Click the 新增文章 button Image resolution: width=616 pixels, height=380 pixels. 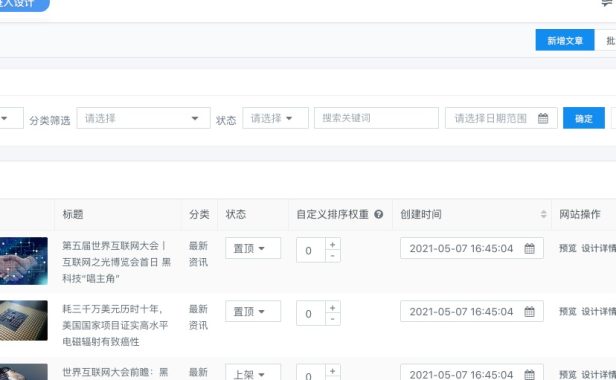click(565, 40)
